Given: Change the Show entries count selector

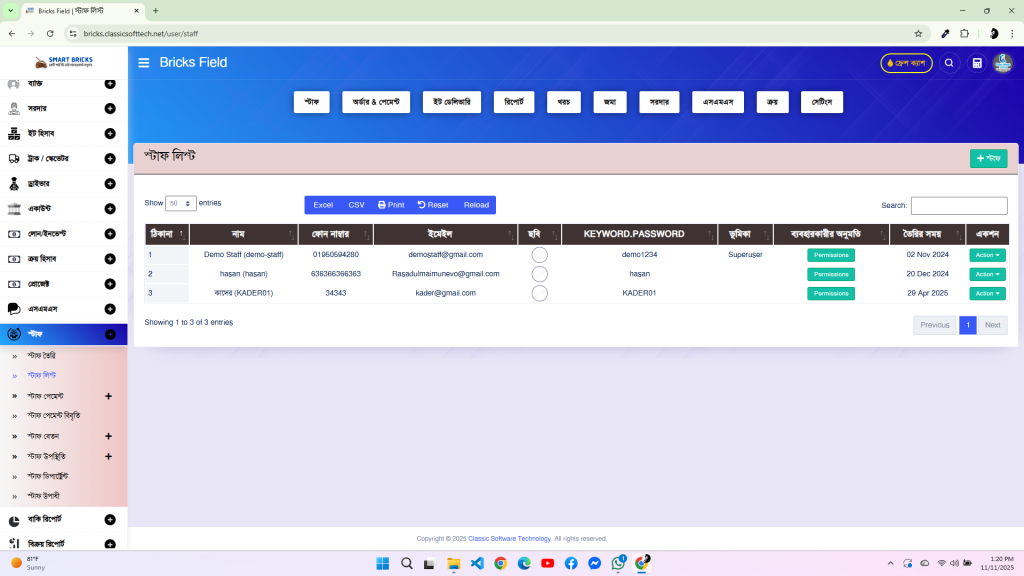Looking at the screenshot, I should coord(180,202).
